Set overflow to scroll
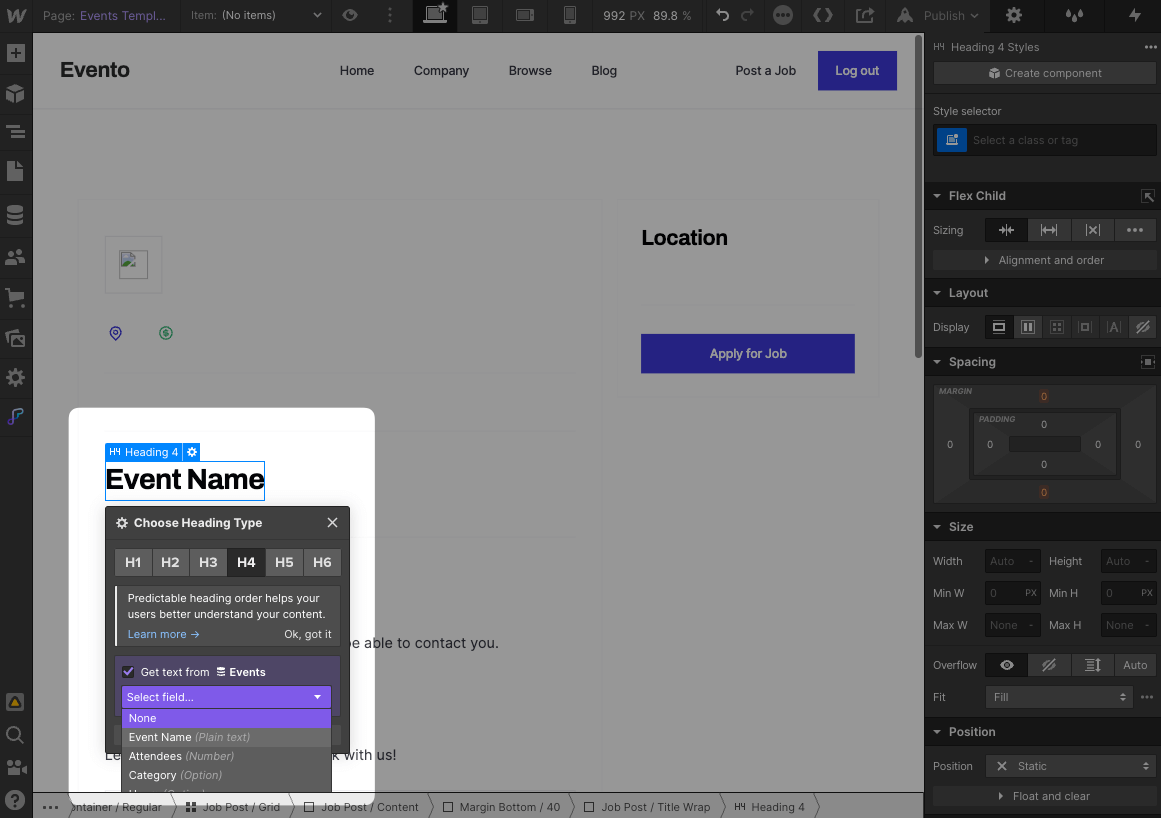1161x818 pixels. click(1092, 665)
